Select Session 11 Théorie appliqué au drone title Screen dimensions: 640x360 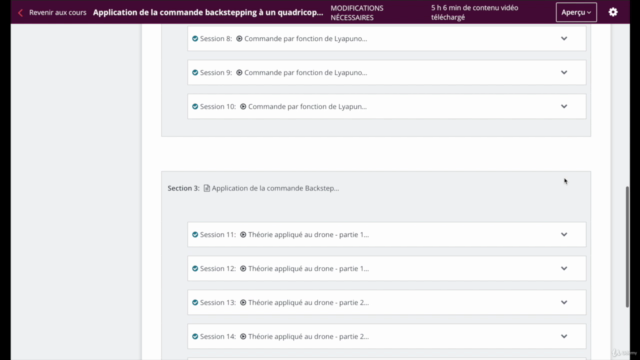pyautogui.click(x=308, y=235)
